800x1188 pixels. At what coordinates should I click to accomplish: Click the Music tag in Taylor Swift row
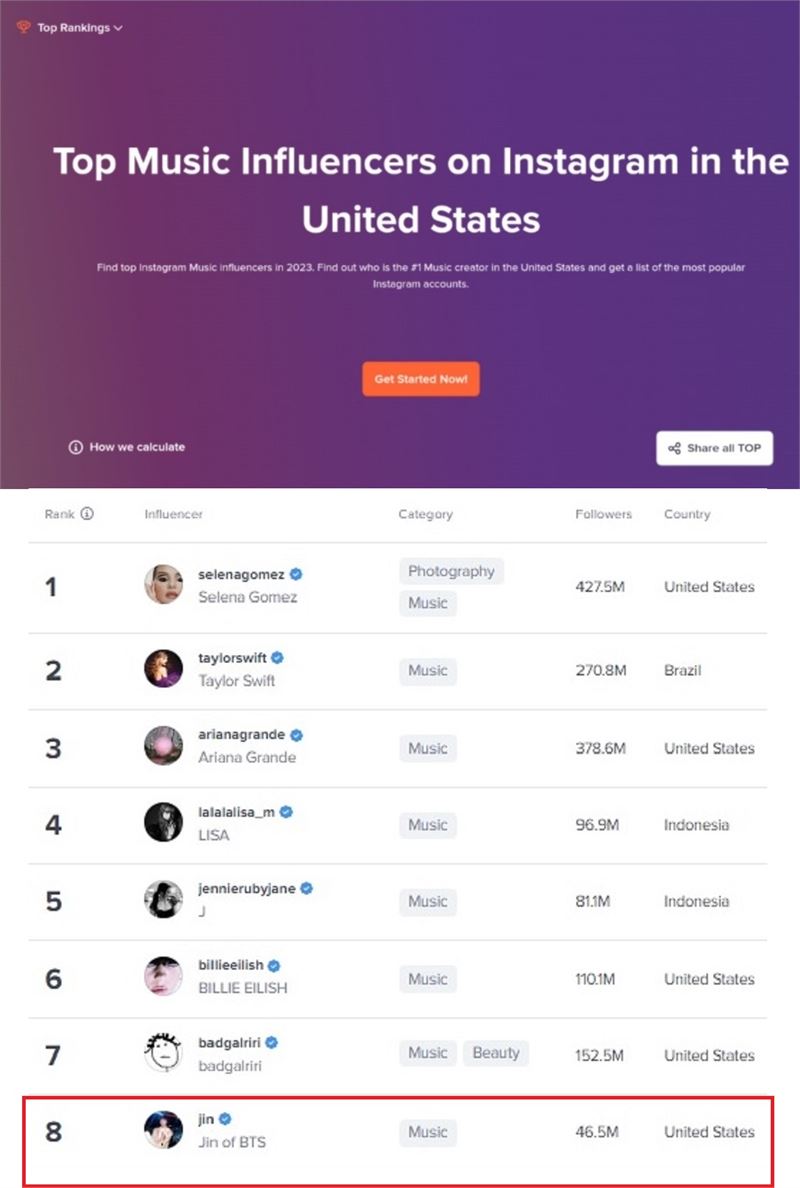pos(428,671)
